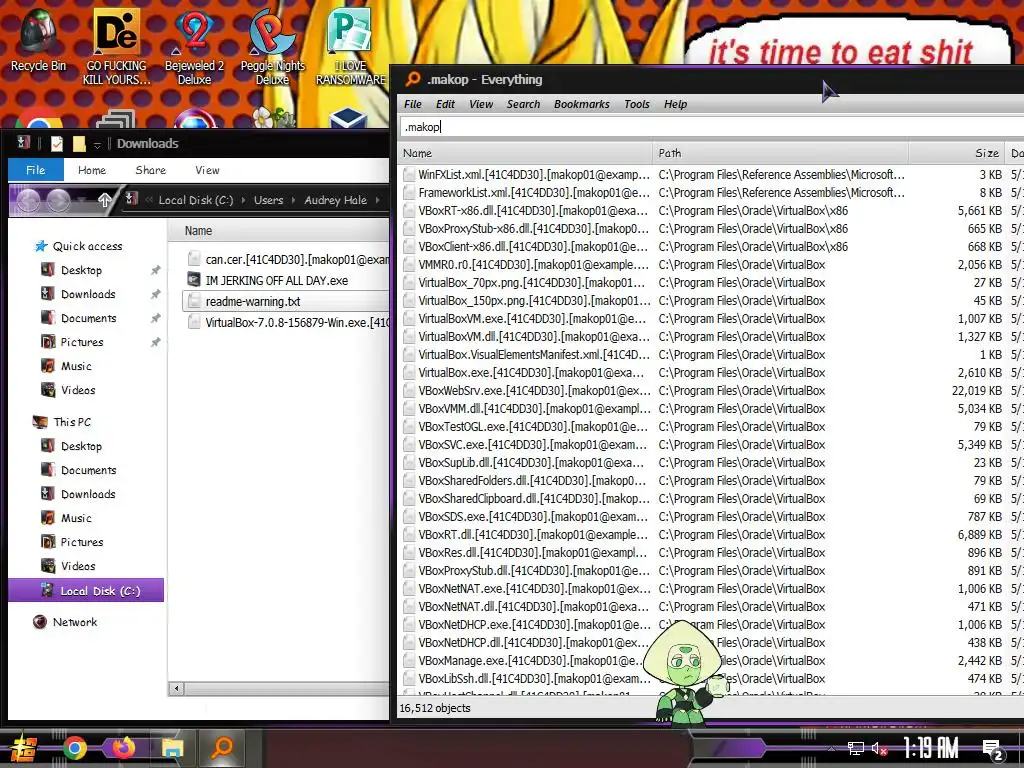
Task: Open Bookmarks menu in Everything
Action: (x=581, y=104)
